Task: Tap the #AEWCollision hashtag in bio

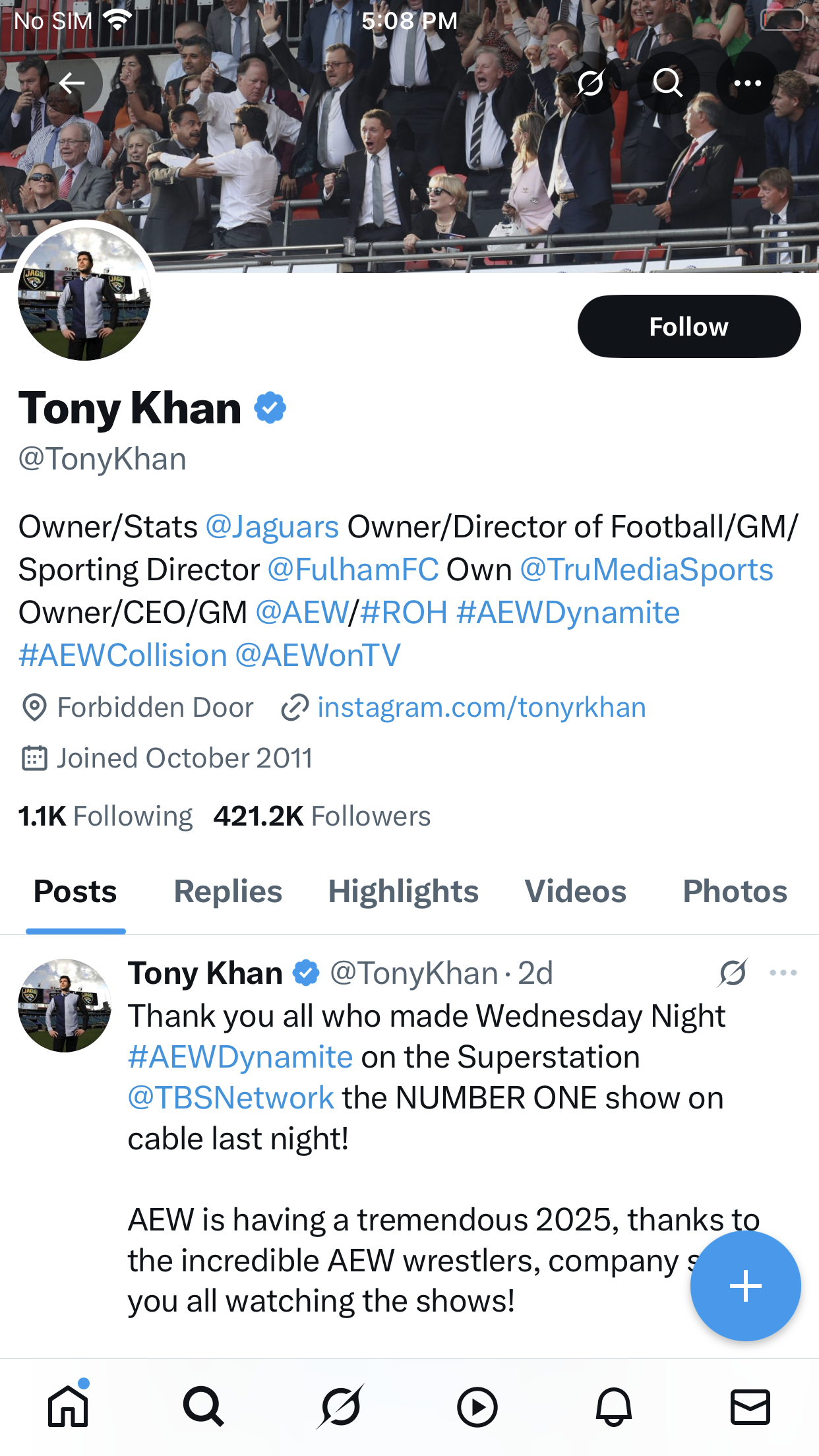Action: pyautogui.click(x=123, y=655)
